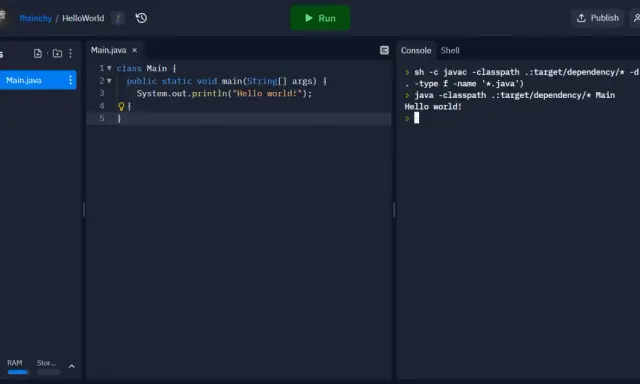Click the invite user icon

coord(636,18)
